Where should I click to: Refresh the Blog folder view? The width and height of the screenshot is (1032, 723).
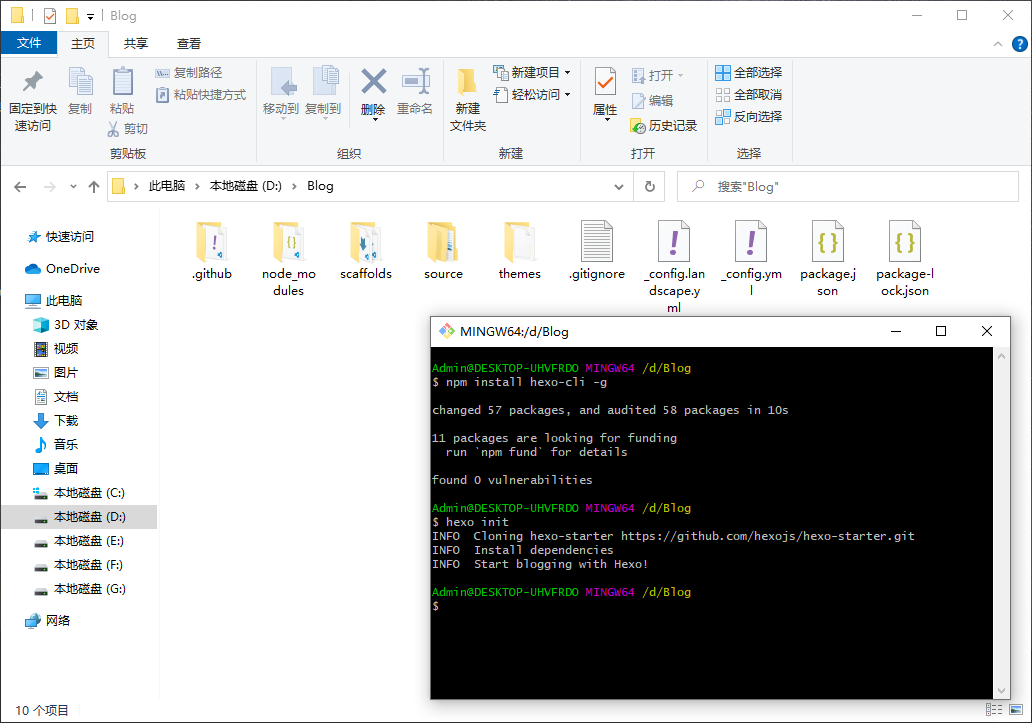650,187
